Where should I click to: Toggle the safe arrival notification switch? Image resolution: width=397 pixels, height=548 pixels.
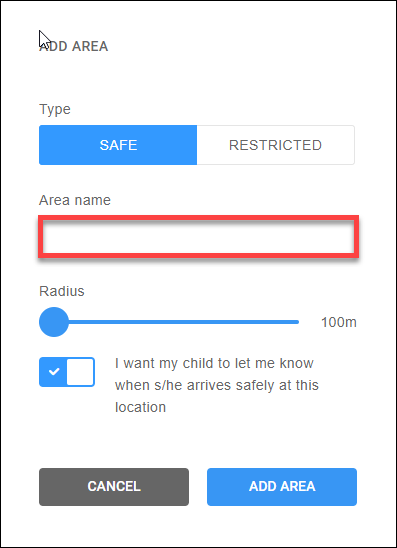67,372
